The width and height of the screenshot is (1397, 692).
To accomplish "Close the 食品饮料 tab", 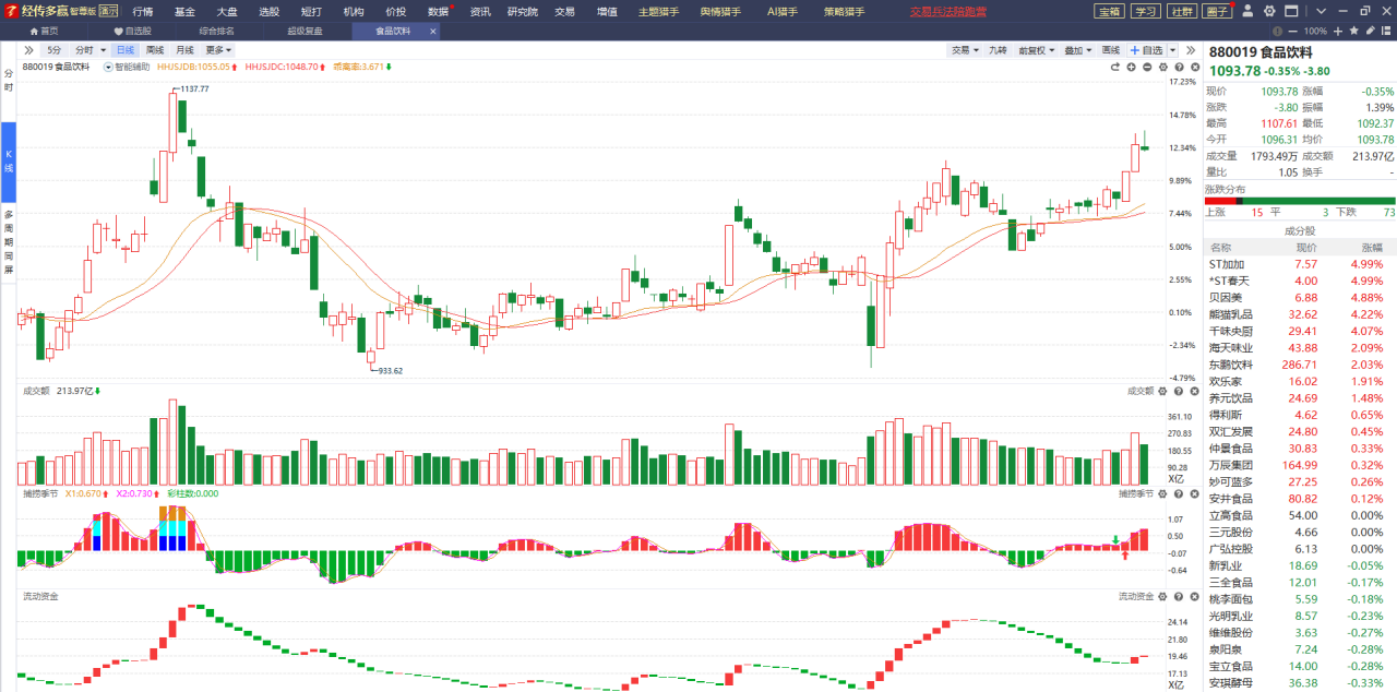I will (x=433, y=31).
